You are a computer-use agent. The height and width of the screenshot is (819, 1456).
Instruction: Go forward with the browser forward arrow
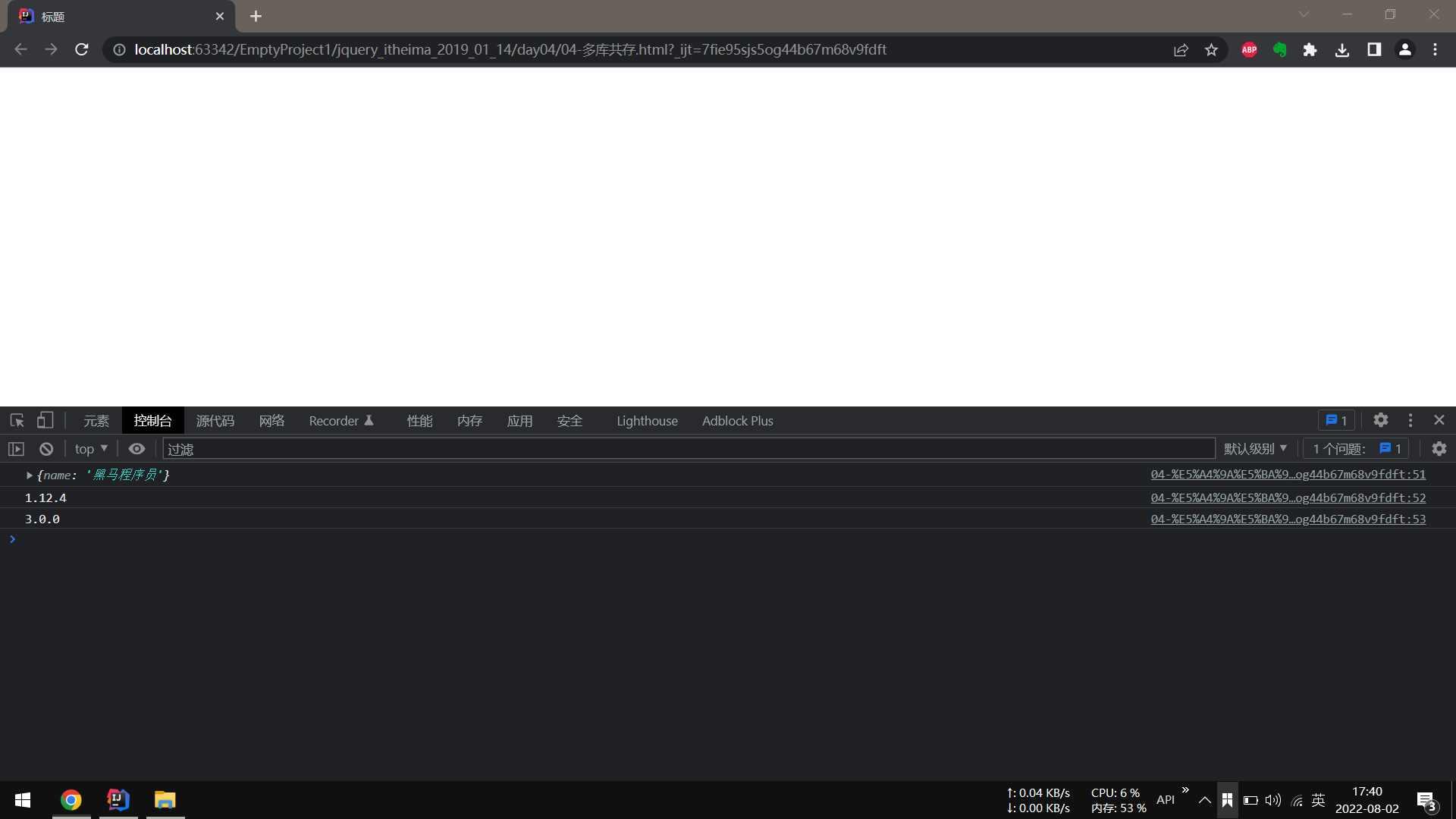(51, 49)
